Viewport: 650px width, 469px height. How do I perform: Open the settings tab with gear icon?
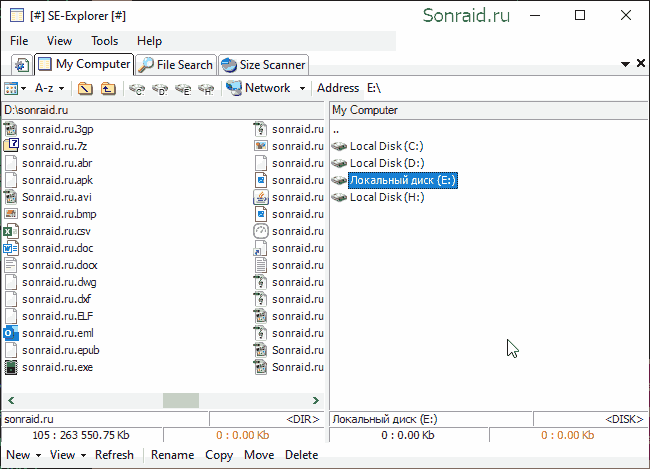click(22, 65)
